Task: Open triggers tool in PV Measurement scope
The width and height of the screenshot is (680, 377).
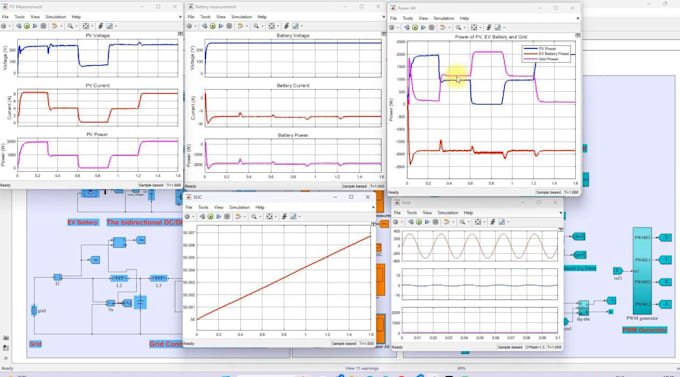Action: click(x=101, y=26)
